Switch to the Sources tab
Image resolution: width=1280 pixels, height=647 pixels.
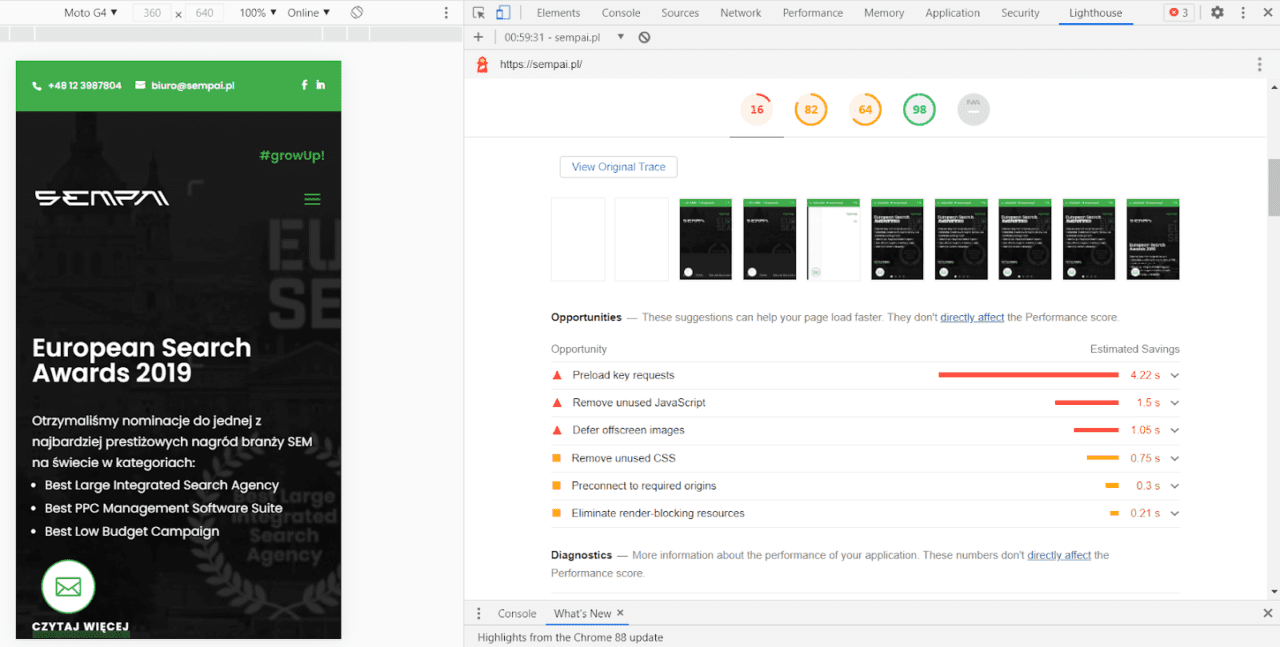pyautogui.click(x=680, y=13)
